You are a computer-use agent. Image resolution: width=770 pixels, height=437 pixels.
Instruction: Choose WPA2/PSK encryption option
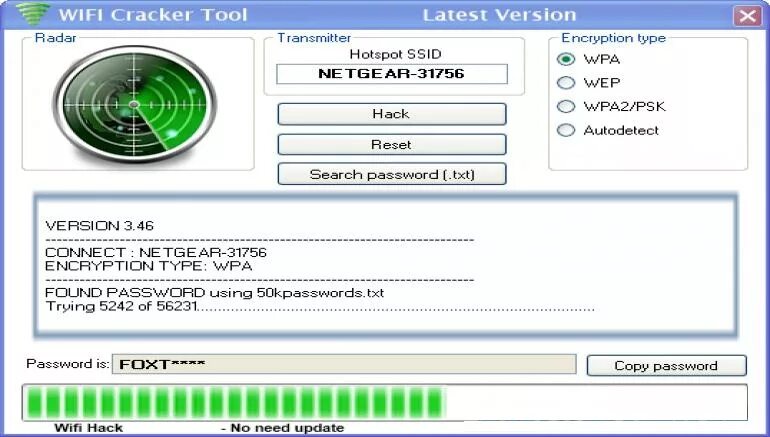tap(566, 106)
